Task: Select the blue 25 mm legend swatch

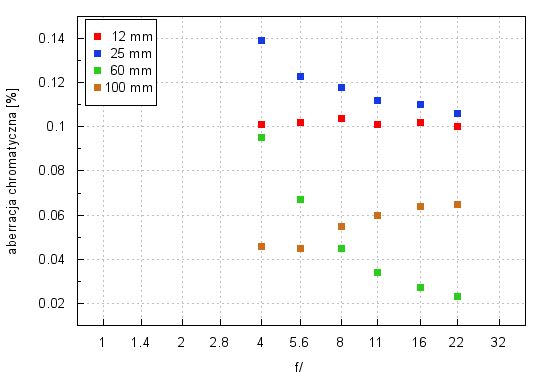Action: (x=98, y=53)
